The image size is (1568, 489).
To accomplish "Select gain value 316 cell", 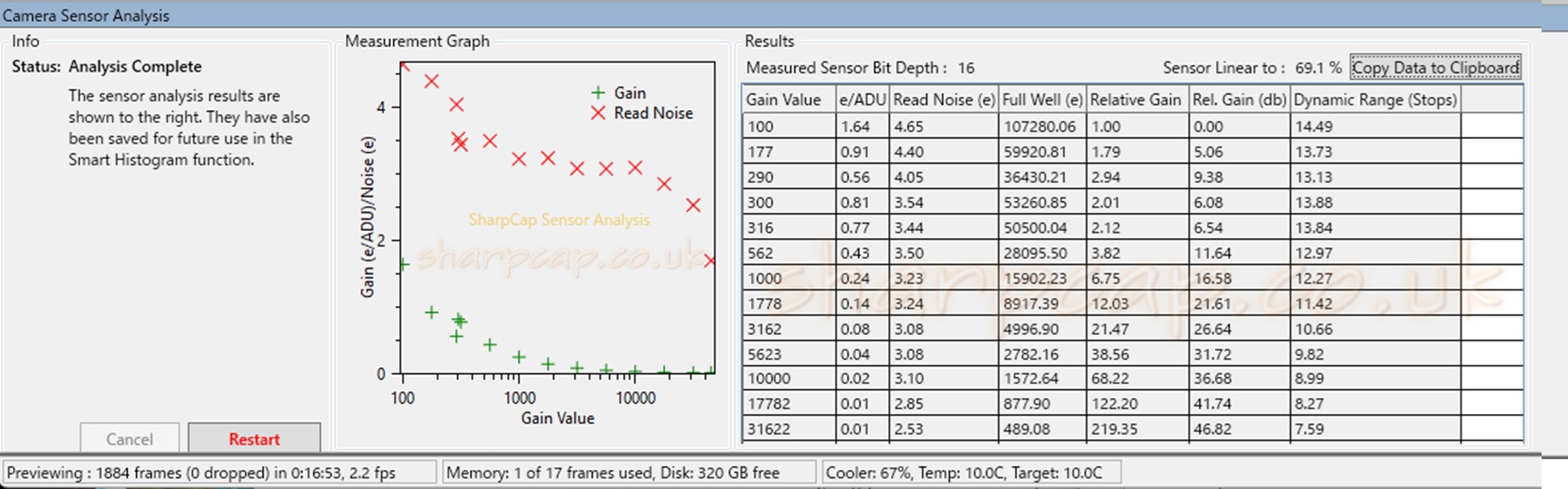I will (790, 227).
